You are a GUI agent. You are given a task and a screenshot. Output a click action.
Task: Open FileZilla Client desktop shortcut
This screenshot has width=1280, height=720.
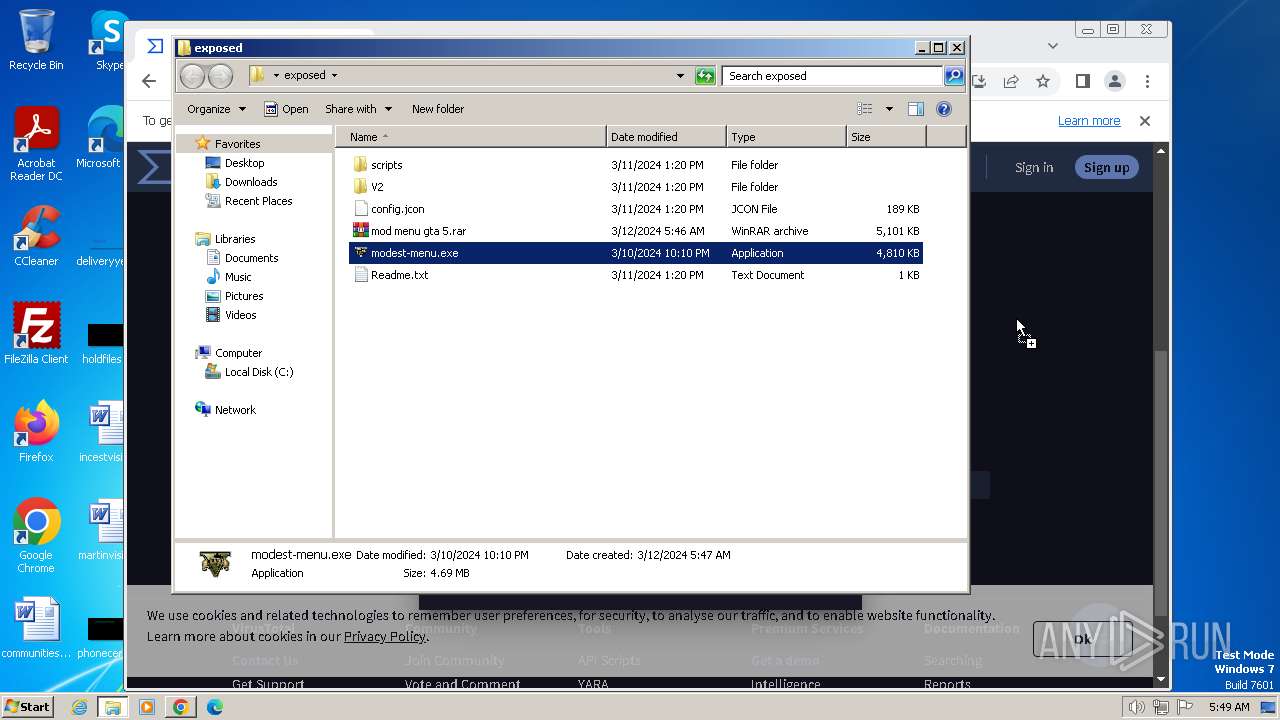36,334
